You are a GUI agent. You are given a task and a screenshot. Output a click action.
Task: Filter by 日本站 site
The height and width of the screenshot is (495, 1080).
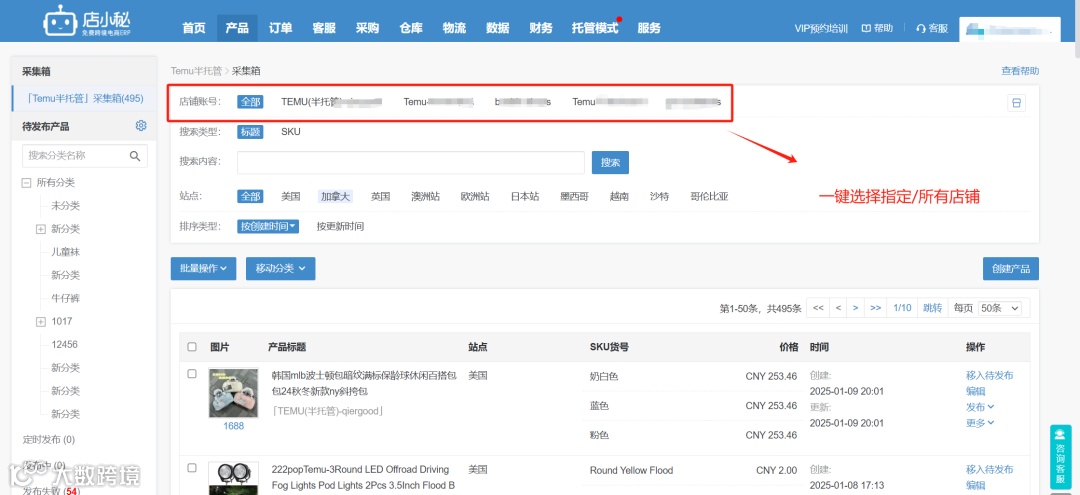tap(525, 196)
